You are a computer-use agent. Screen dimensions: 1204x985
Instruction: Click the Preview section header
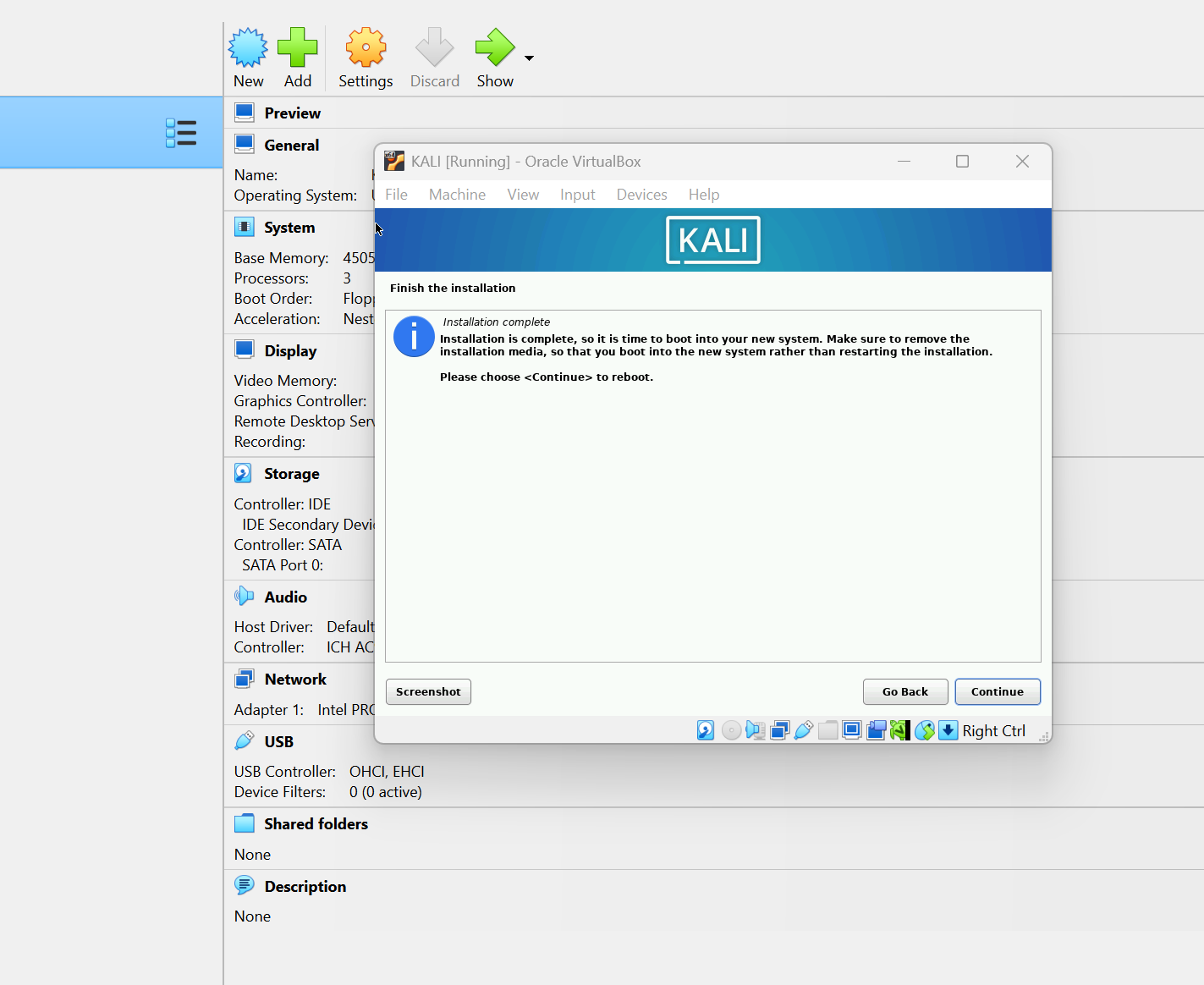coord(292,113)
